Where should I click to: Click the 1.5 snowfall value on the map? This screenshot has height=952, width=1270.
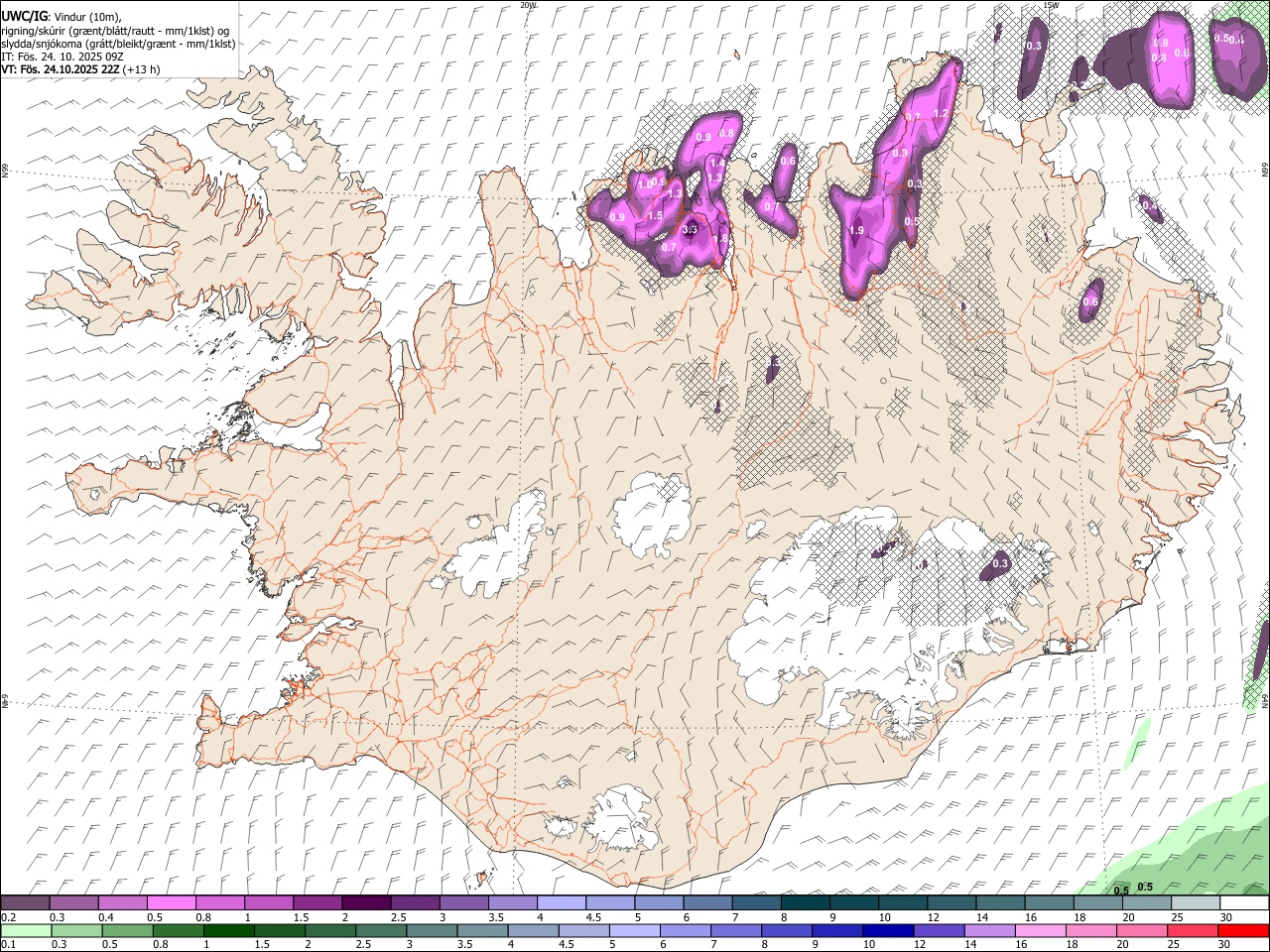[655, 215]
